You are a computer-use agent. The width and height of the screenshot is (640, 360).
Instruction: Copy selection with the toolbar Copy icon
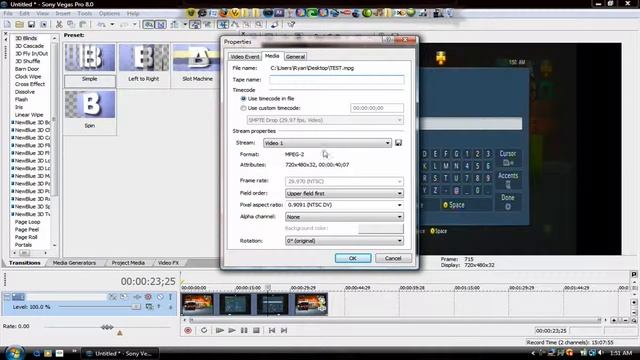71,24
